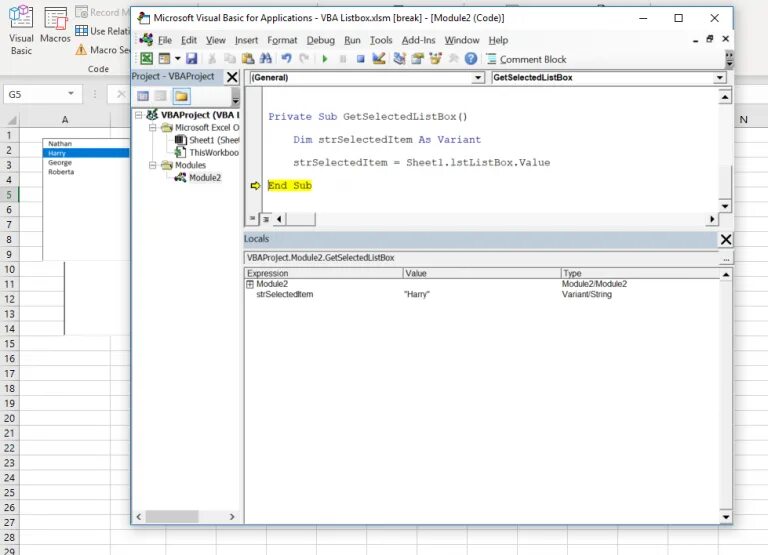The image size is (768, 555).
Task: Click View Microsoft Excel toolbar icon
Action: coord(146,59)
